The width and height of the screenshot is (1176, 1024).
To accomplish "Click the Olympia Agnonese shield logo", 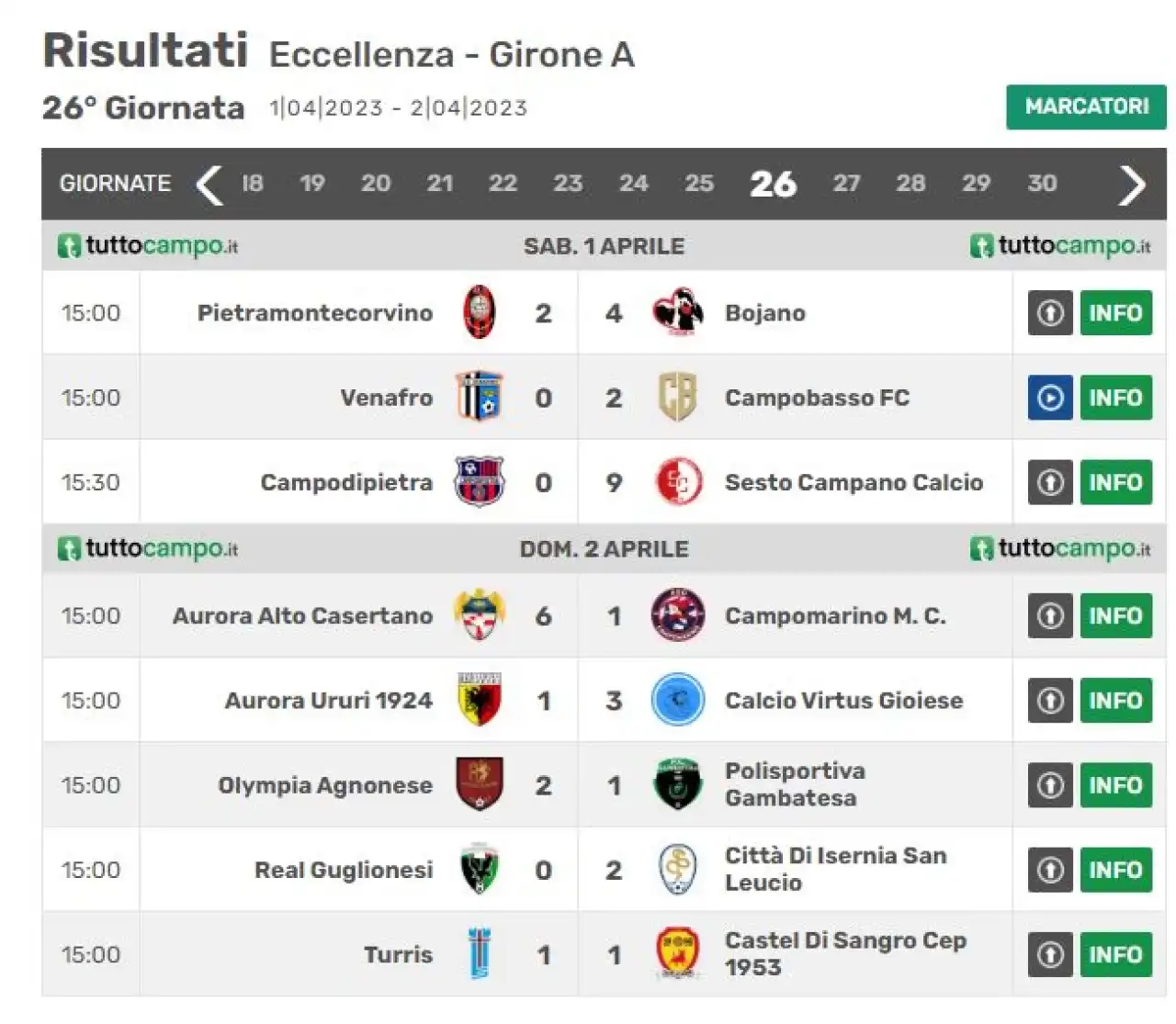I will coord(480,784).
